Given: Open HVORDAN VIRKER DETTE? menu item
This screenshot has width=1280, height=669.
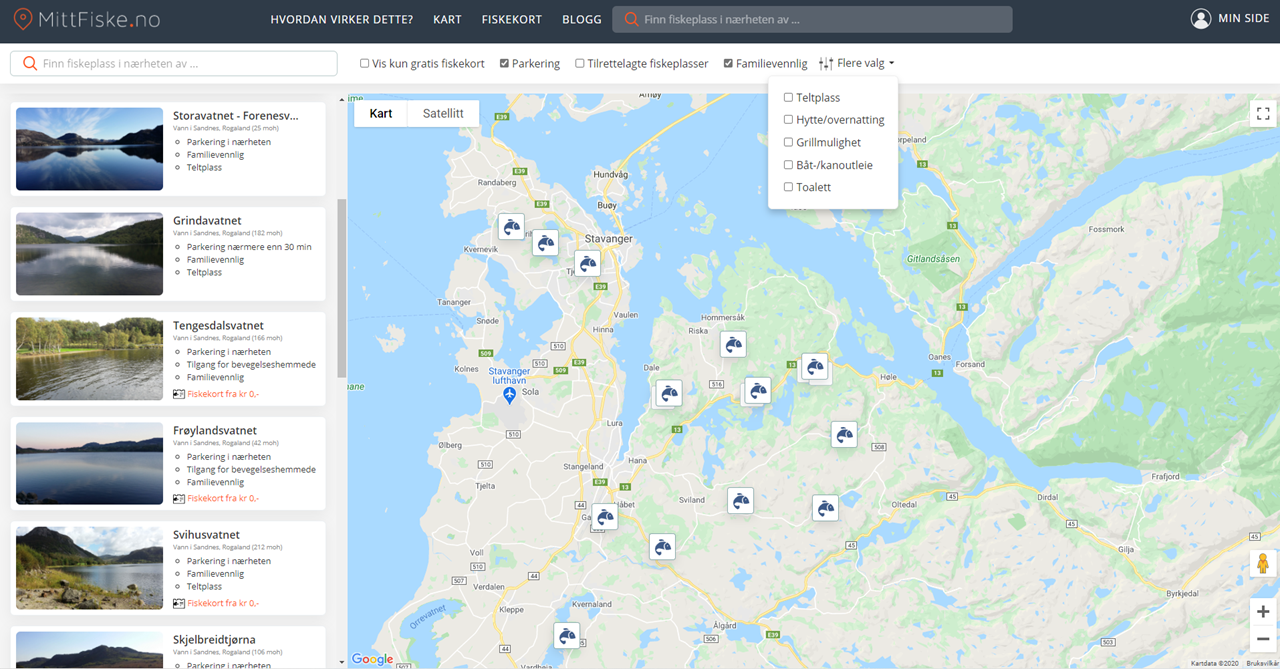Looking at the screenshot, I should (x=342, y=19).
